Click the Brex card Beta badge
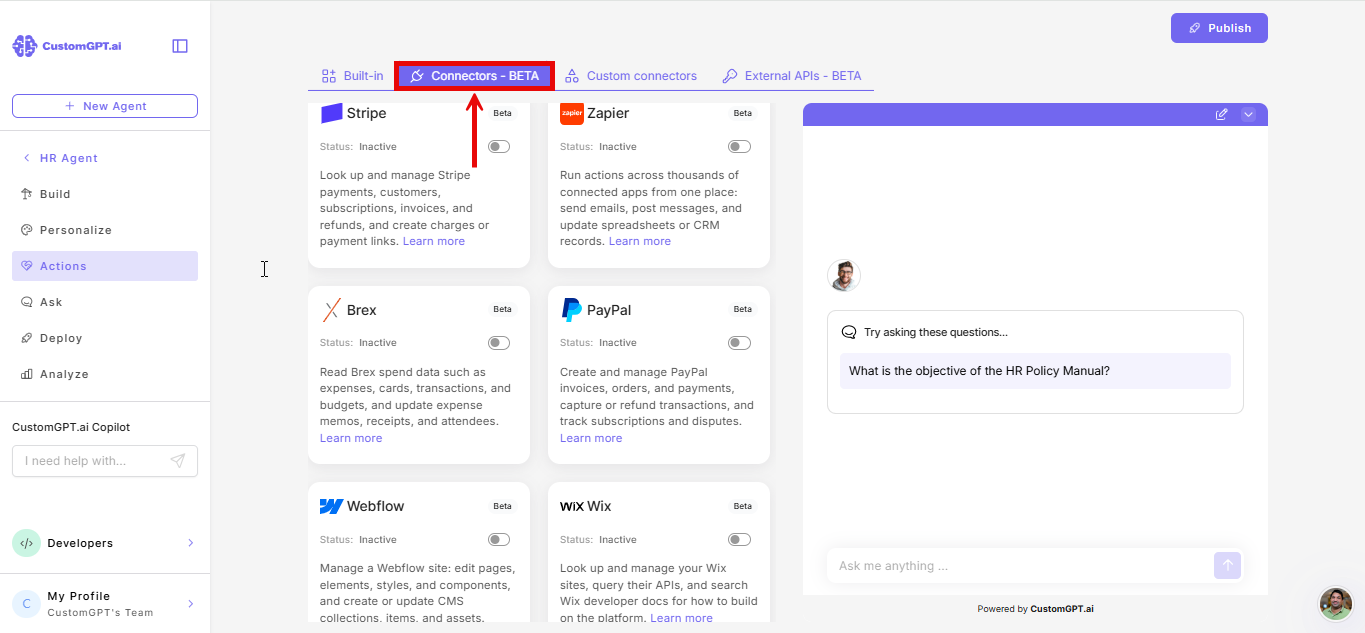The width and height of the screenshot is (1365, 633). pos(503,309)
